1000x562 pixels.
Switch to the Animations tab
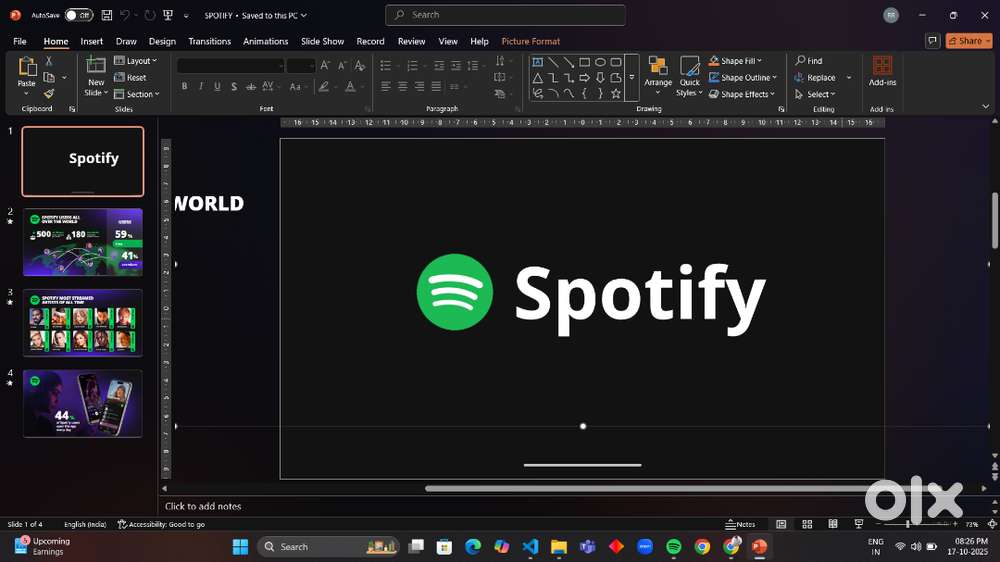(x=265, y=41)
